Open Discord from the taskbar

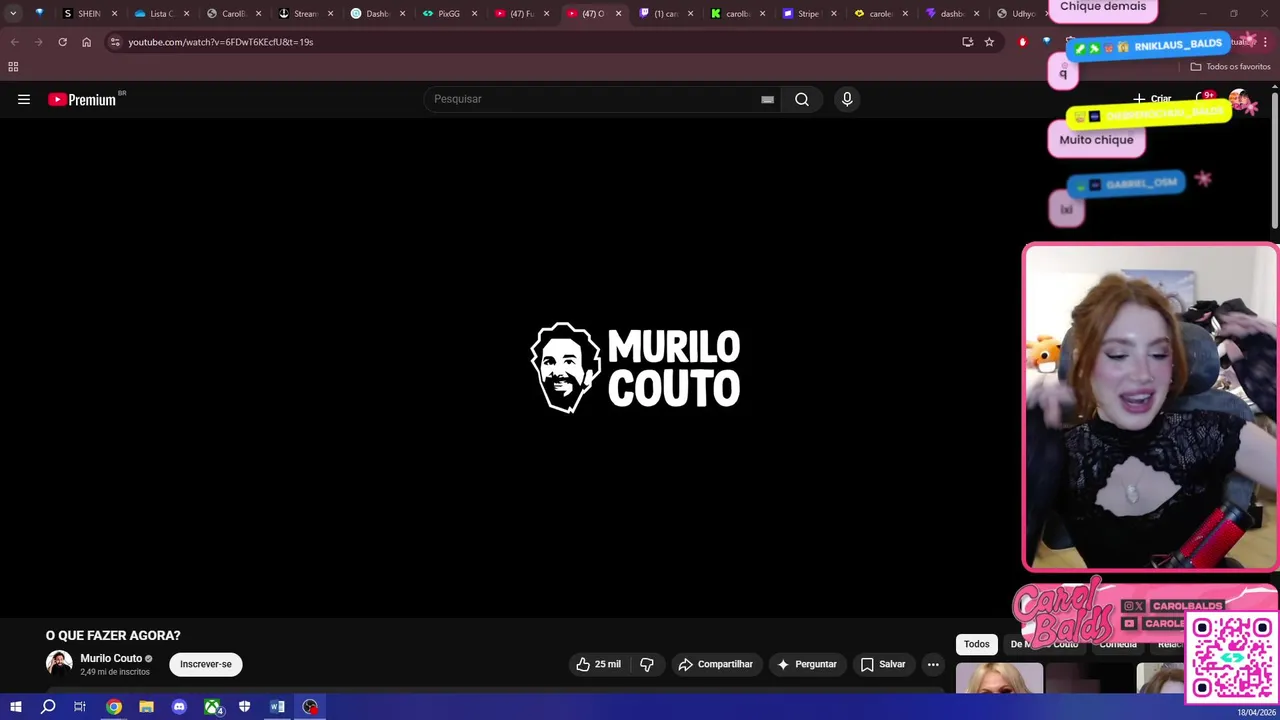[x=179, y=707]
